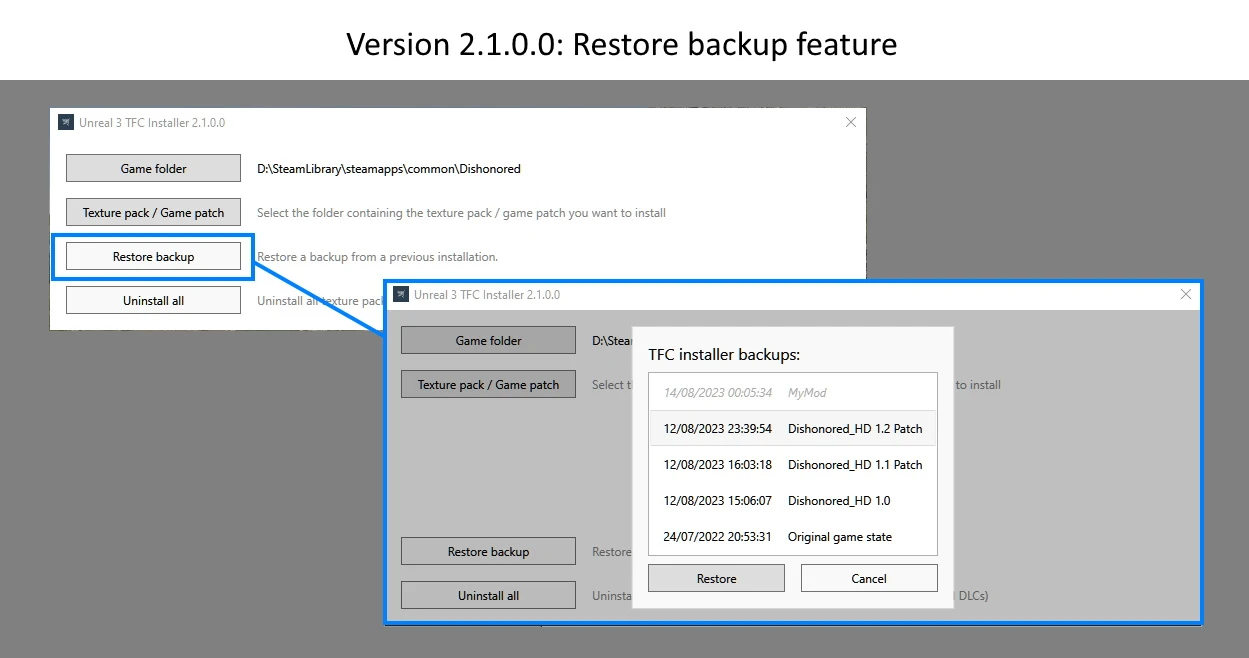
Task: Select the greyed MyMod backup entry
Action: 792,393
